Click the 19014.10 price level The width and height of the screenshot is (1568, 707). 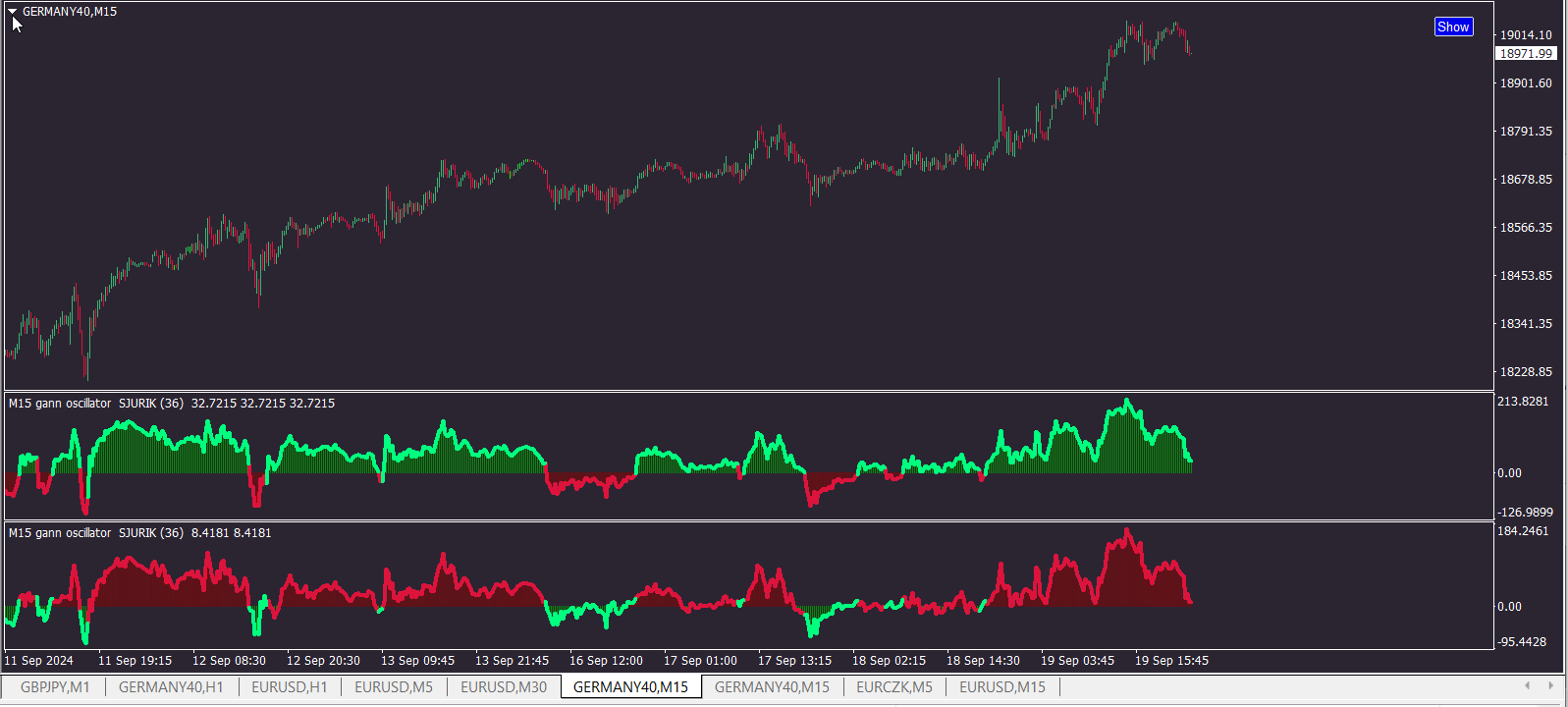pyautogui.click(x=1526, y=35)
